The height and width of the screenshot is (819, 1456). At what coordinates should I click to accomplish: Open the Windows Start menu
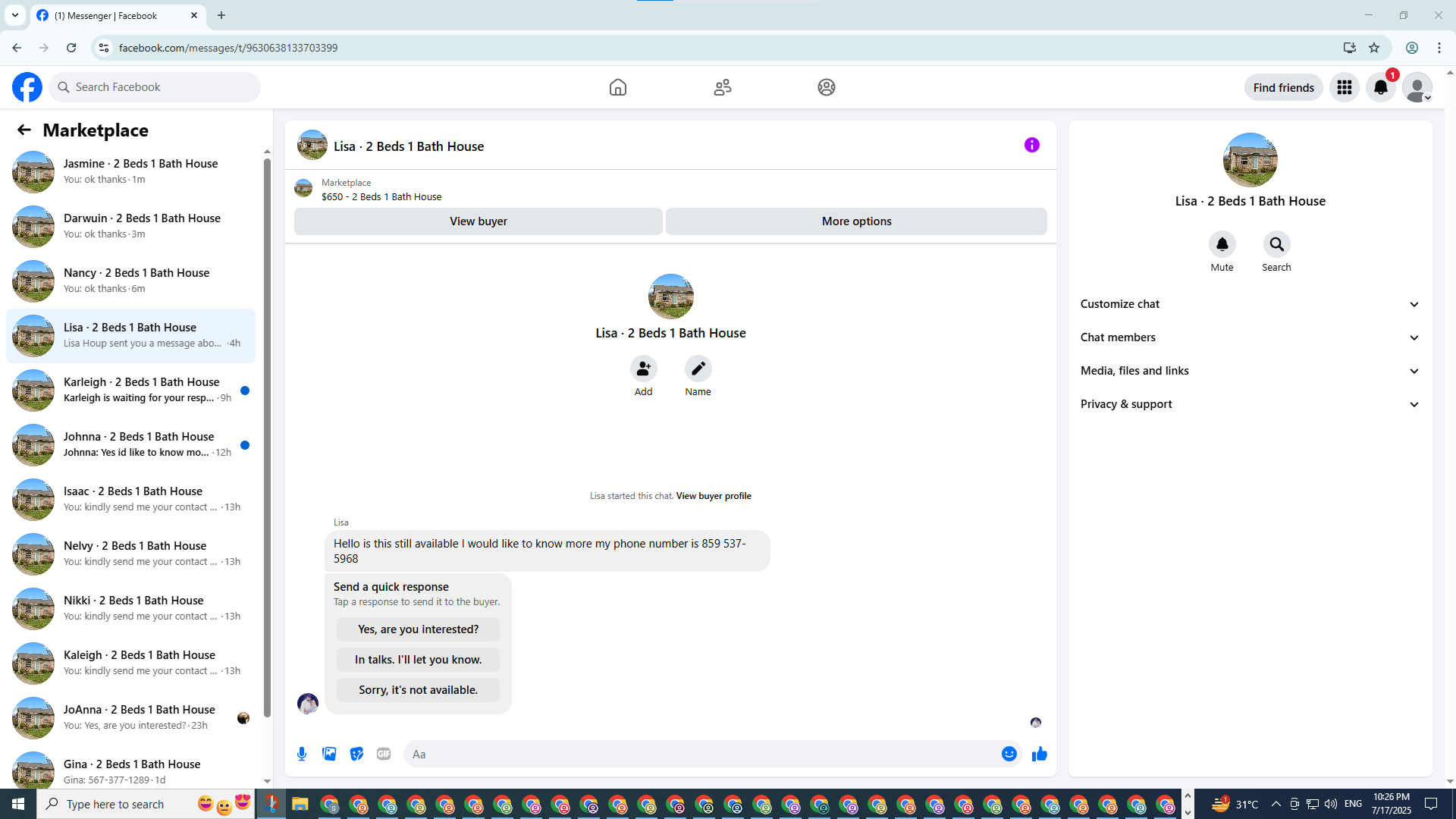click(x=18, y=804)
